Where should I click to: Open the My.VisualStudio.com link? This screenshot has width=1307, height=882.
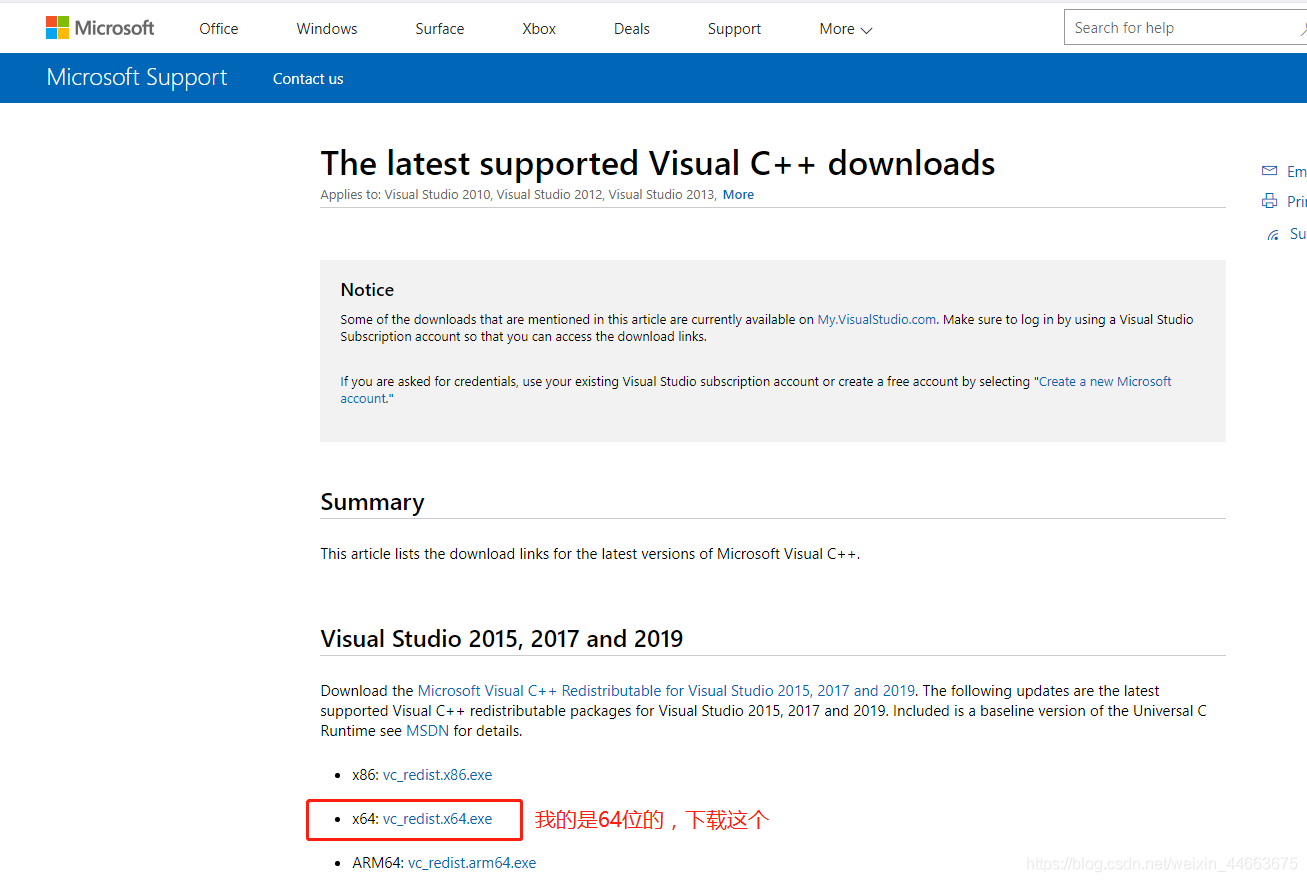[877, 320]
